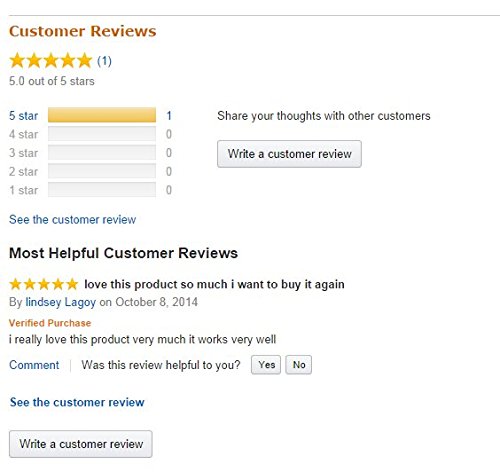Screen dimensions: 500x472
Task: Click bottom Write a customer review button
Action: pyautogui.click(x=81, y=444)
